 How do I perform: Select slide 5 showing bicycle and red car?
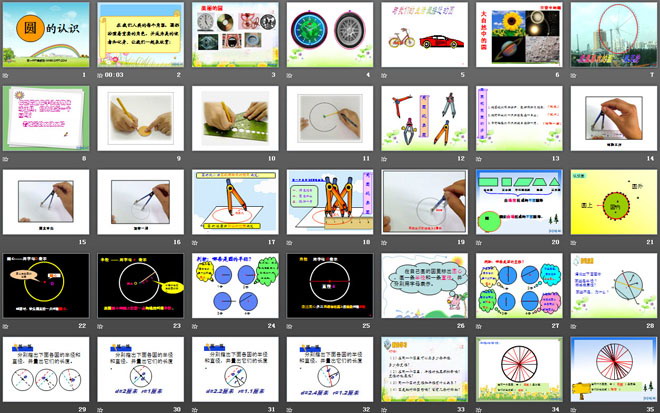click(x=423, y=35)
